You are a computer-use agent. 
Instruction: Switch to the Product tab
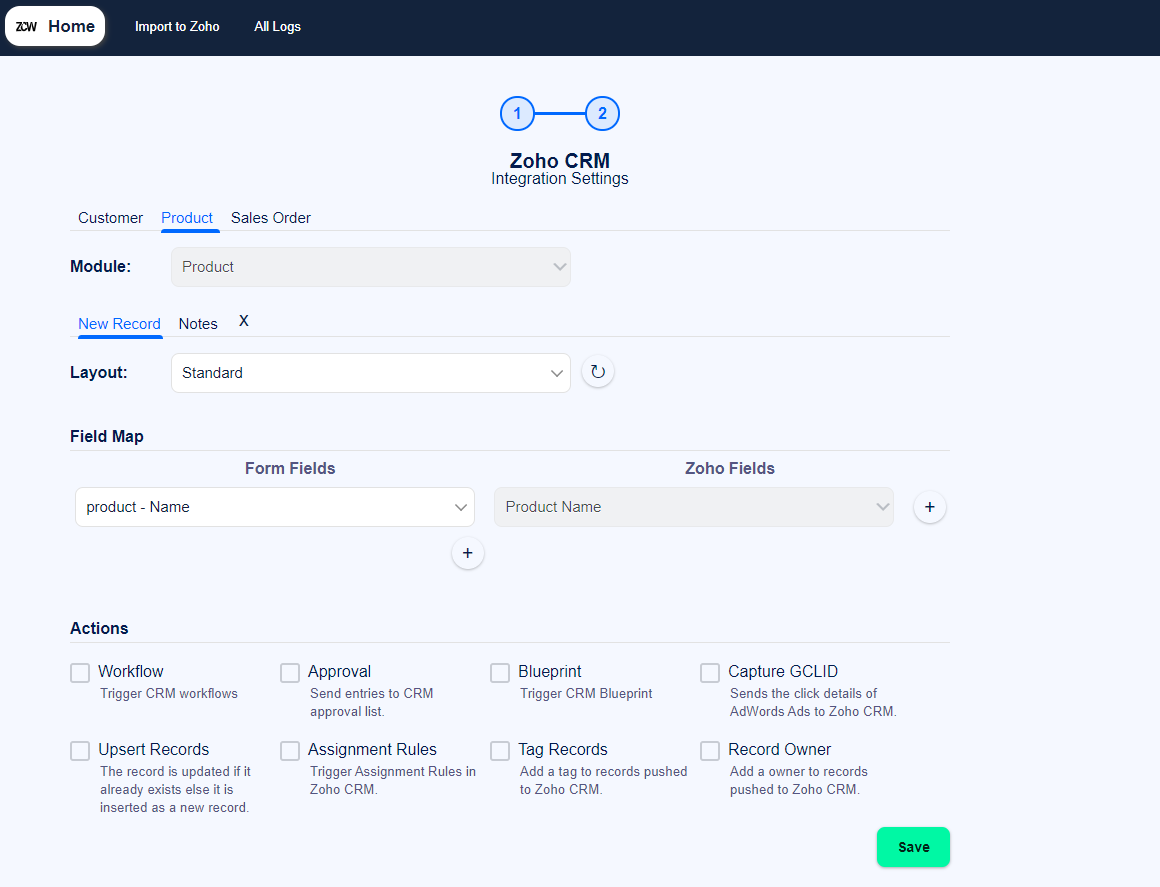coord(187,217)
